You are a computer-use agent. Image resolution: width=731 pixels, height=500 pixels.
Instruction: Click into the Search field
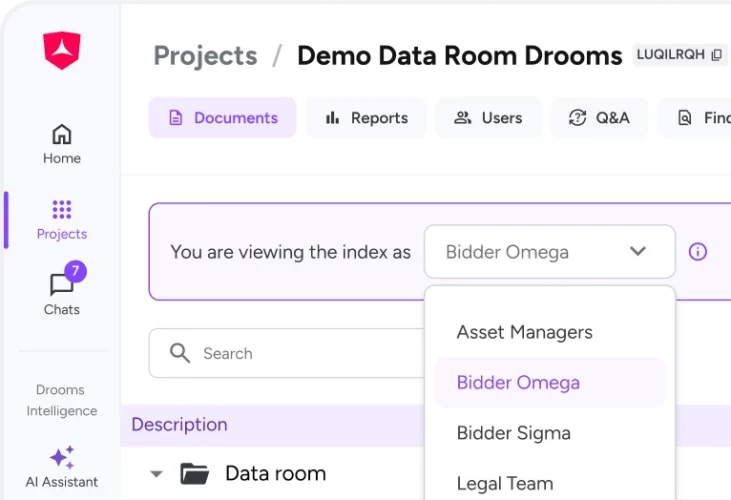tap(287, 353)
